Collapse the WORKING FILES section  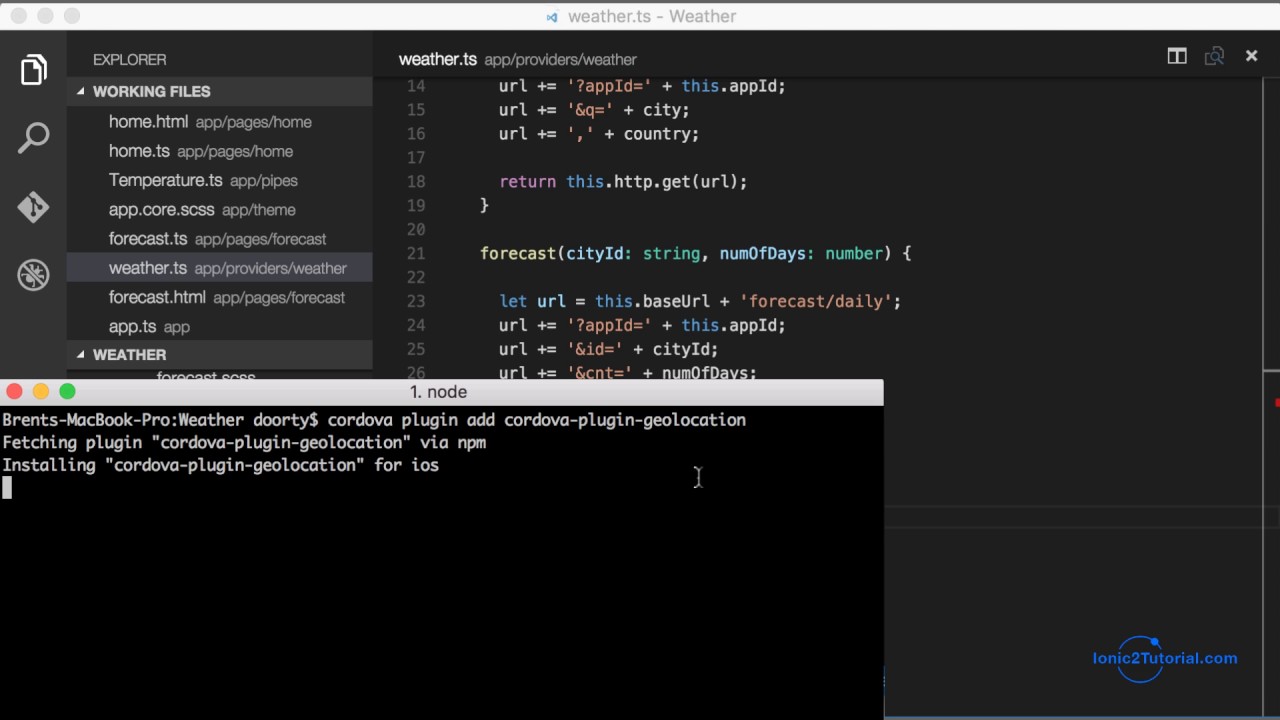220,91
